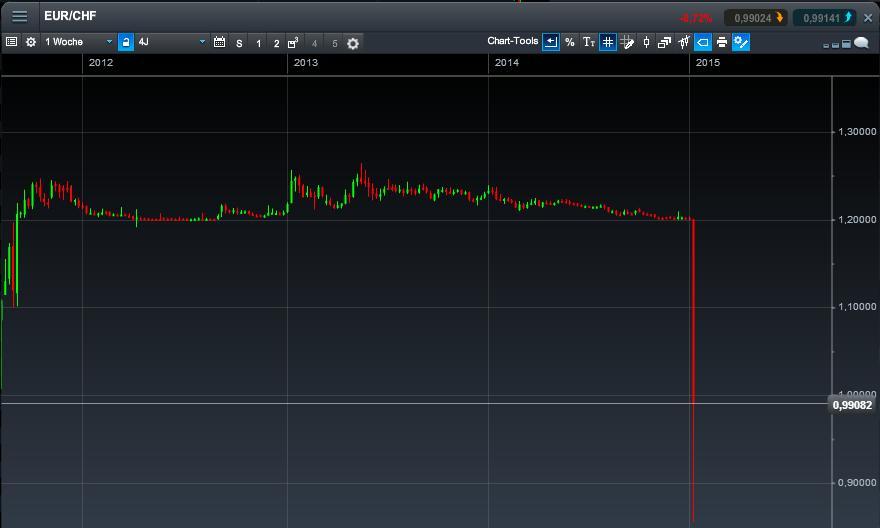Open the hamburger menu next to EUR/CHF
880x528 pixels.
[x=20, y=16]
